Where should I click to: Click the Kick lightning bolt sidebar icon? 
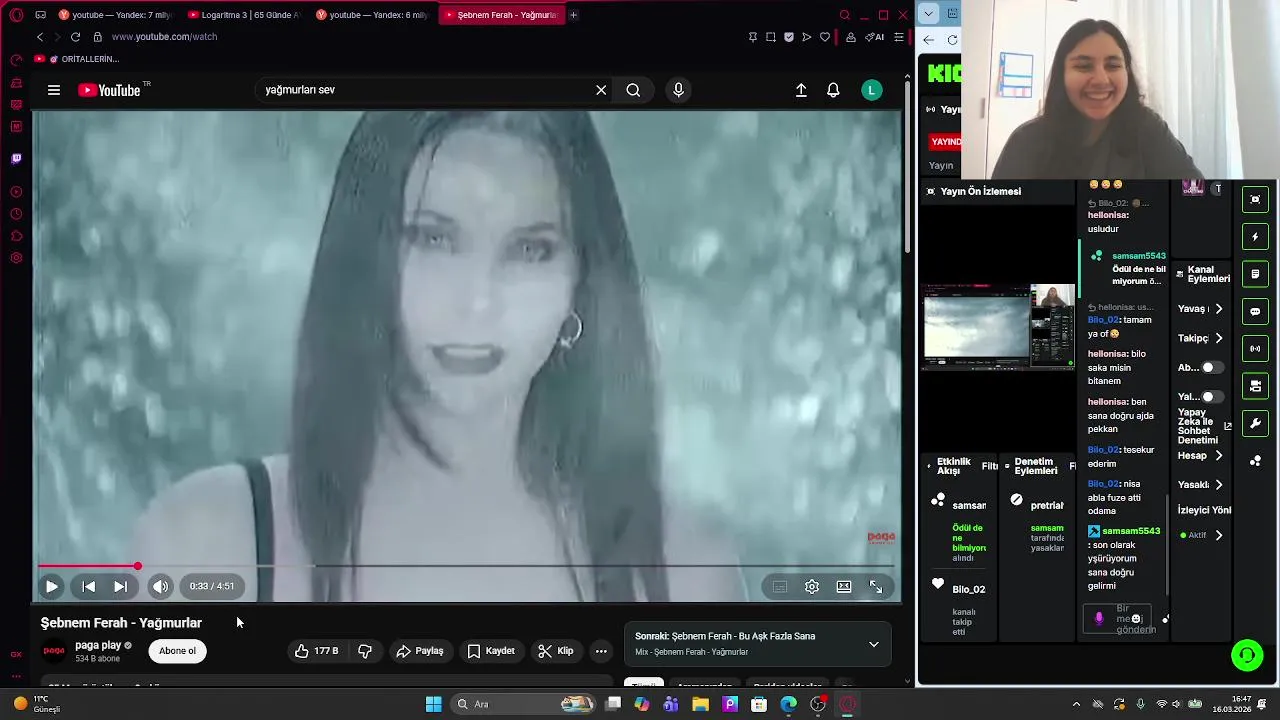tap(1255, 237)
